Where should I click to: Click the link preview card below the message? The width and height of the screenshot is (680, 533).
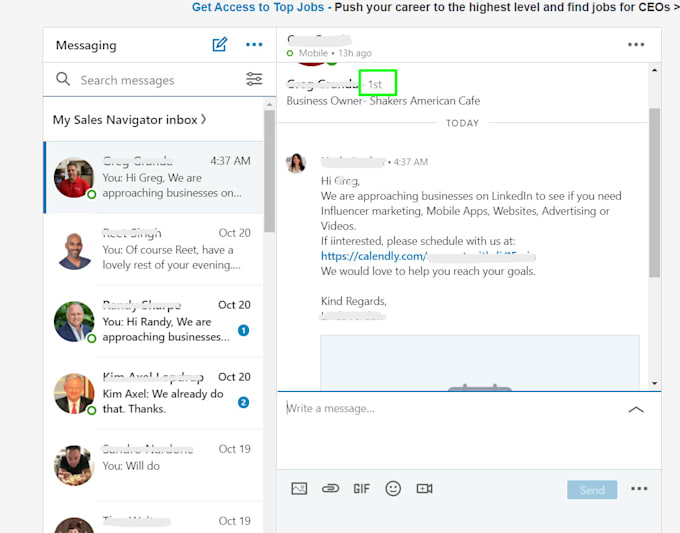coord(480,363)
